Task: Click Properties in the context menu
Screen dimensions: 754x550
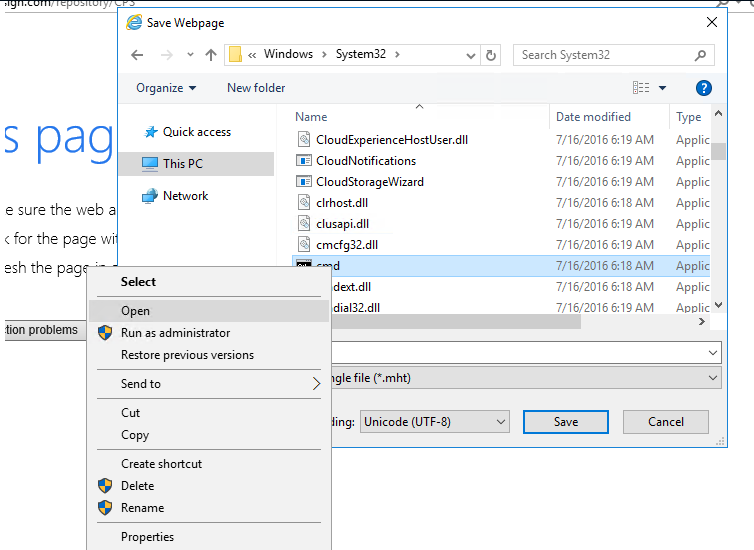Action: [x=147, y=537]
